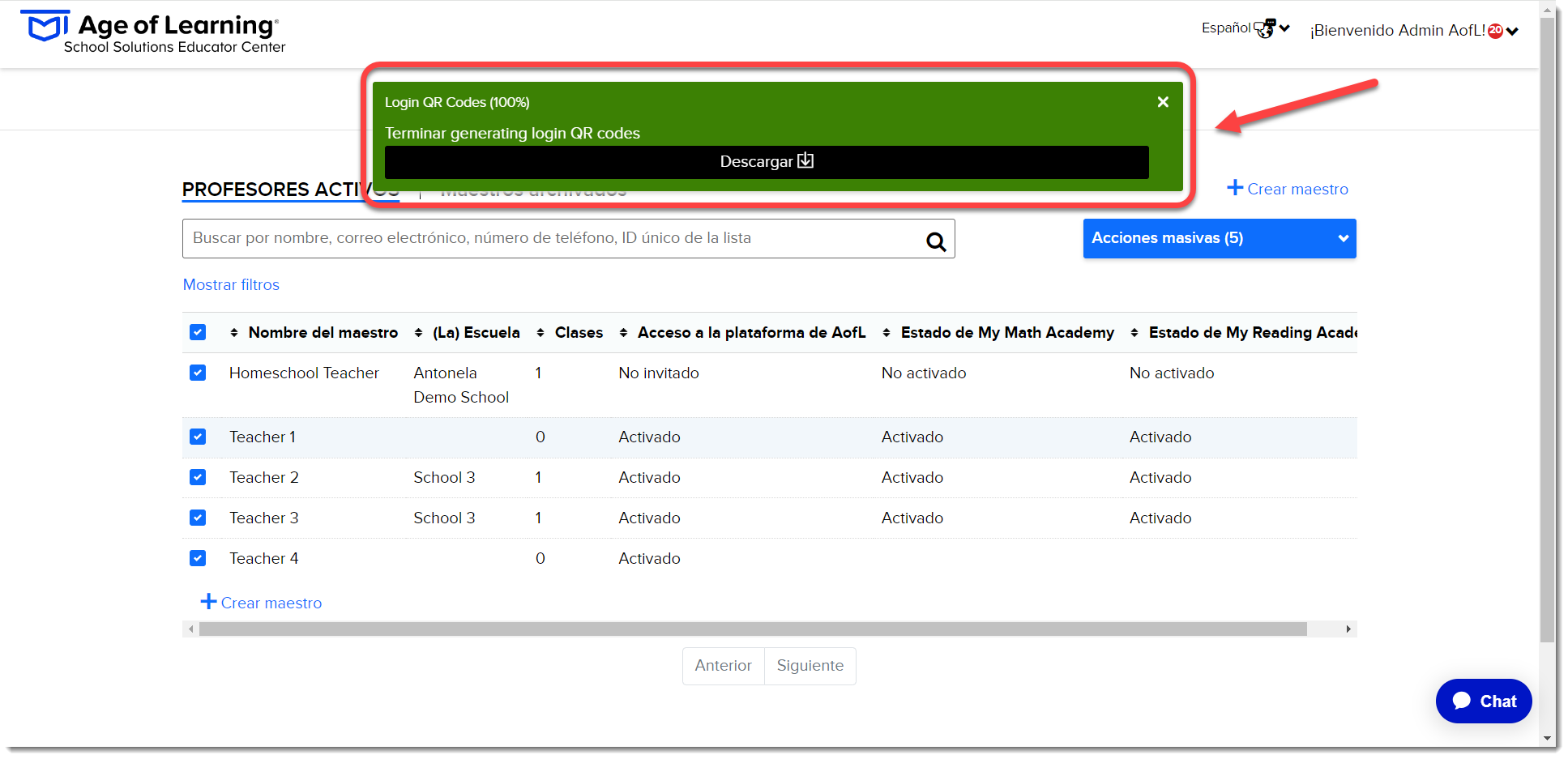The width and height of the screenshot is (1568, 759).
Task: Click the Siguiente pagination button
Action: coord(810,666)
